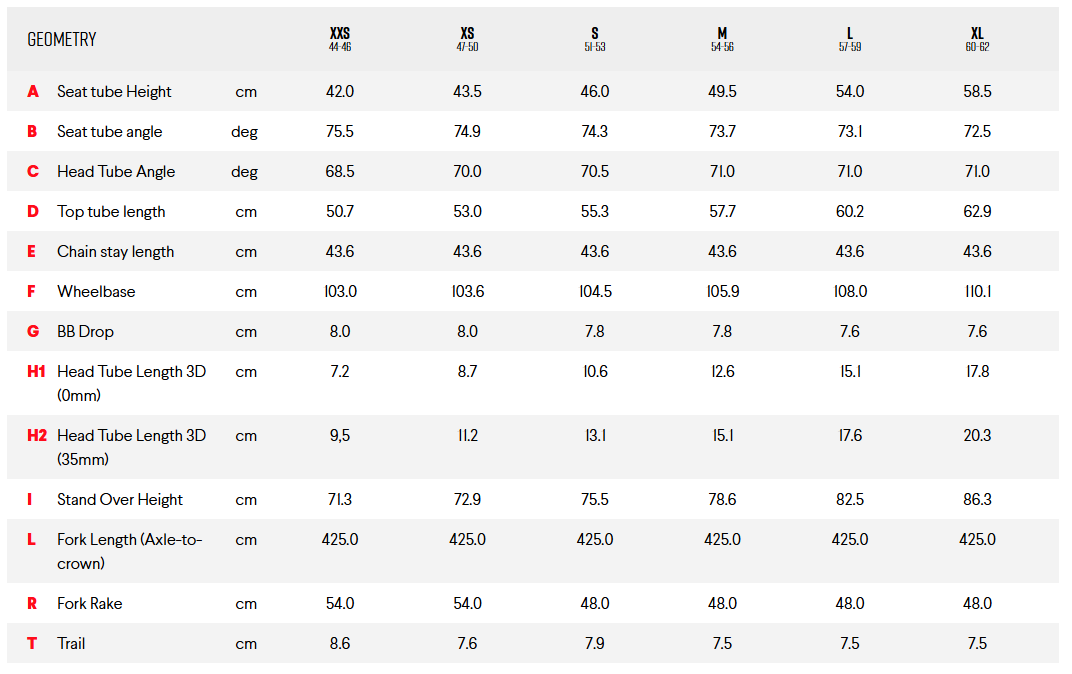Click the GEOMETRY table heading
Image resolution: width=1072 pixels, height=674 pixels.
[x=62, y=40]
